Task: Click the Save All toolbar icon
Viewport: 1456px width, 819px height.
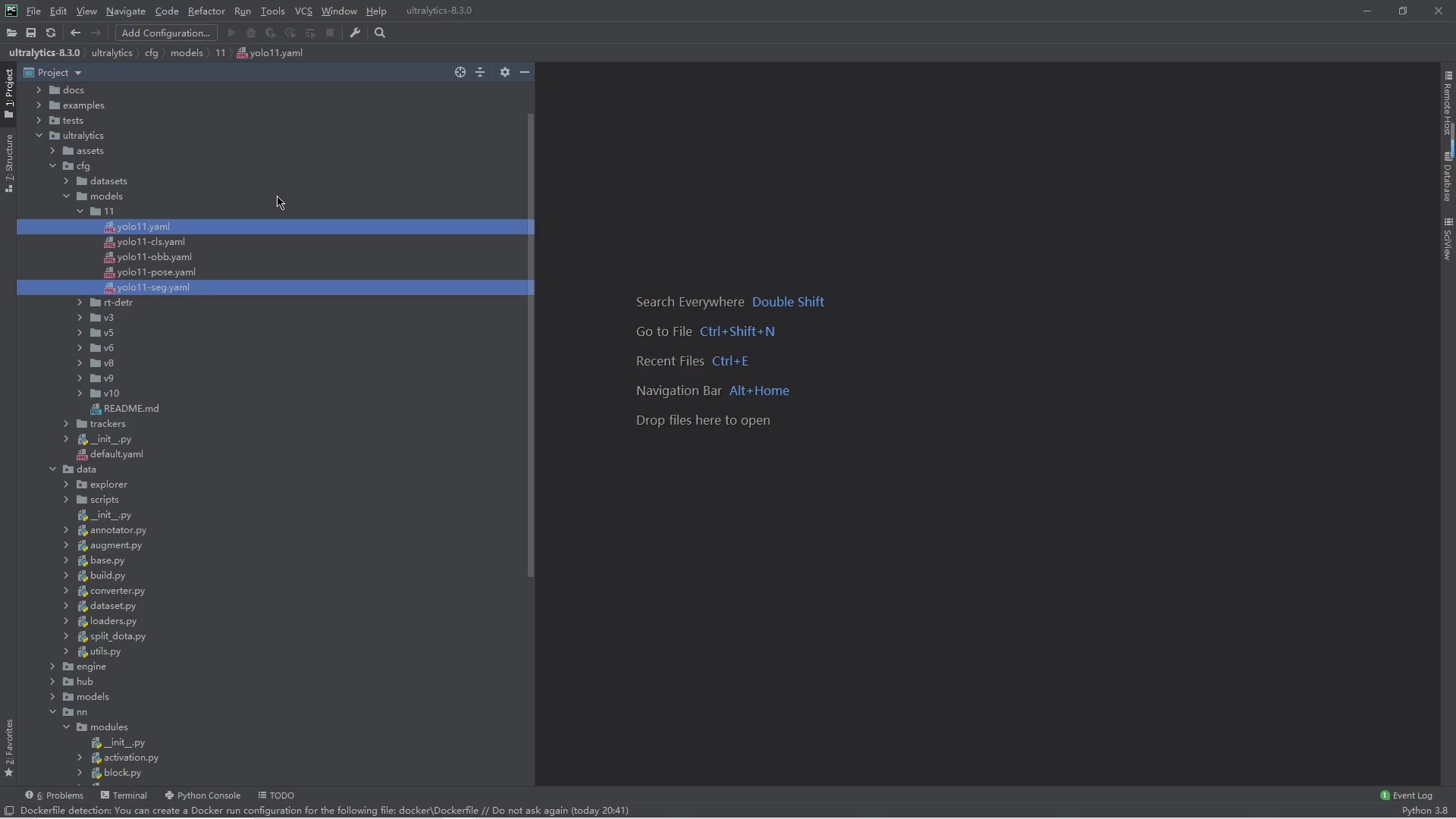Action: [31, 33]
